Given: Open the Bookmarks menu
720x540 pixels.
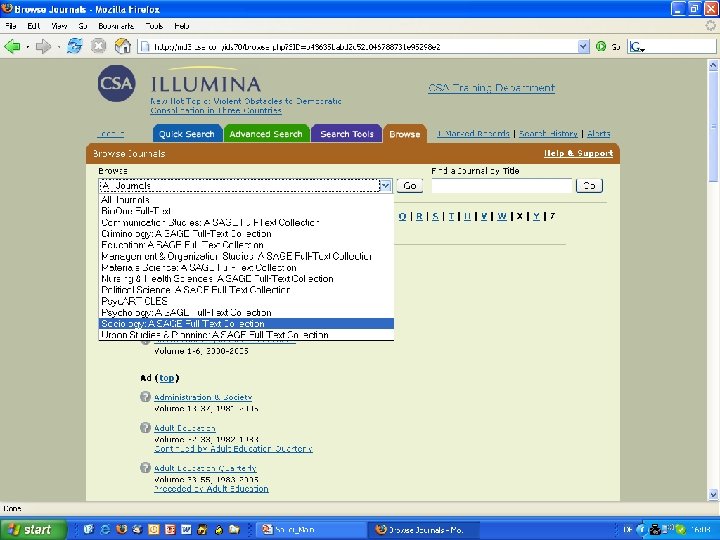Looking at the screenshot, I should point(116,26).
